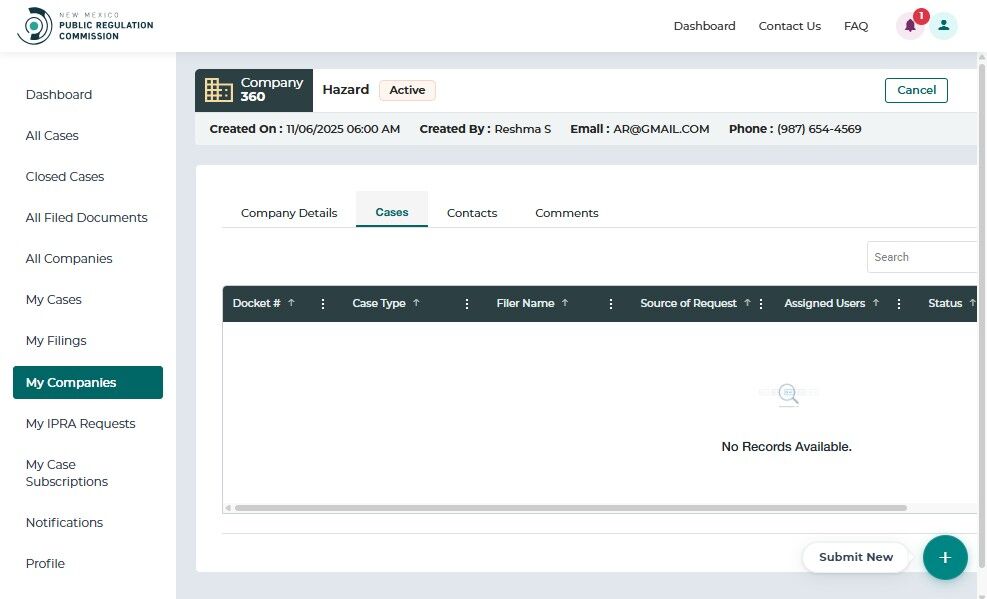Open the notifications bell icon
Viewport: 987px width, 599px height.
[x=910, y=26]
